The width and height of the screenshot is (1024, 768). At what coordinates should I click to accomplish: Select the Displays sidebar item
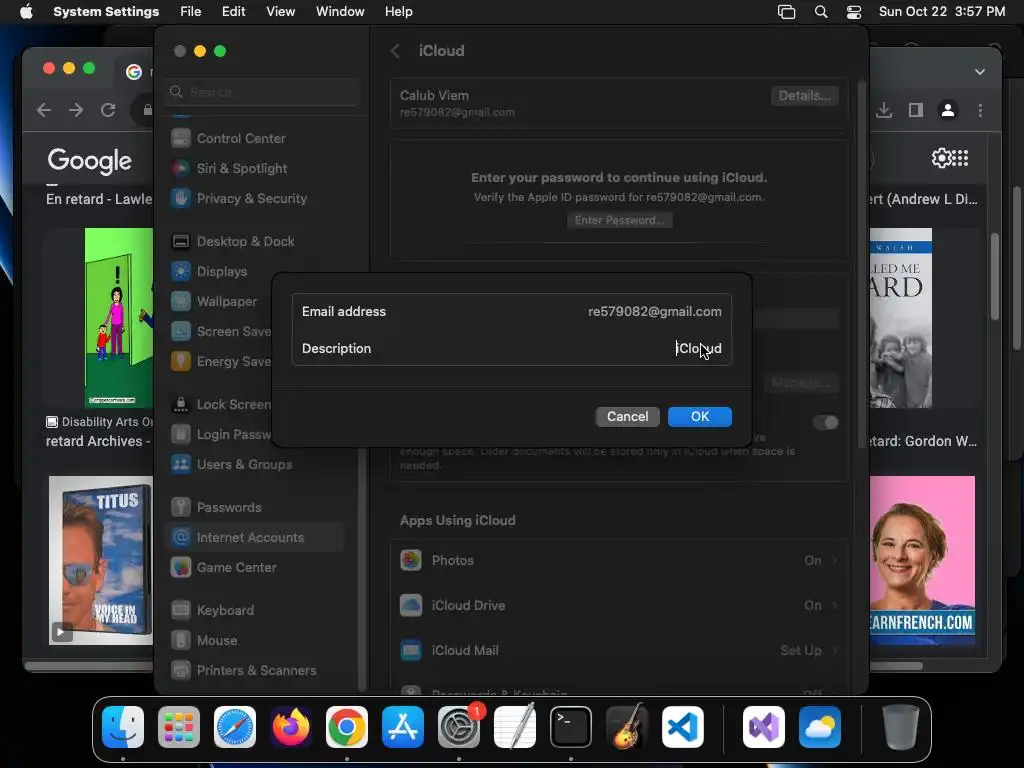pyautogui.click(x=221, y=272)
